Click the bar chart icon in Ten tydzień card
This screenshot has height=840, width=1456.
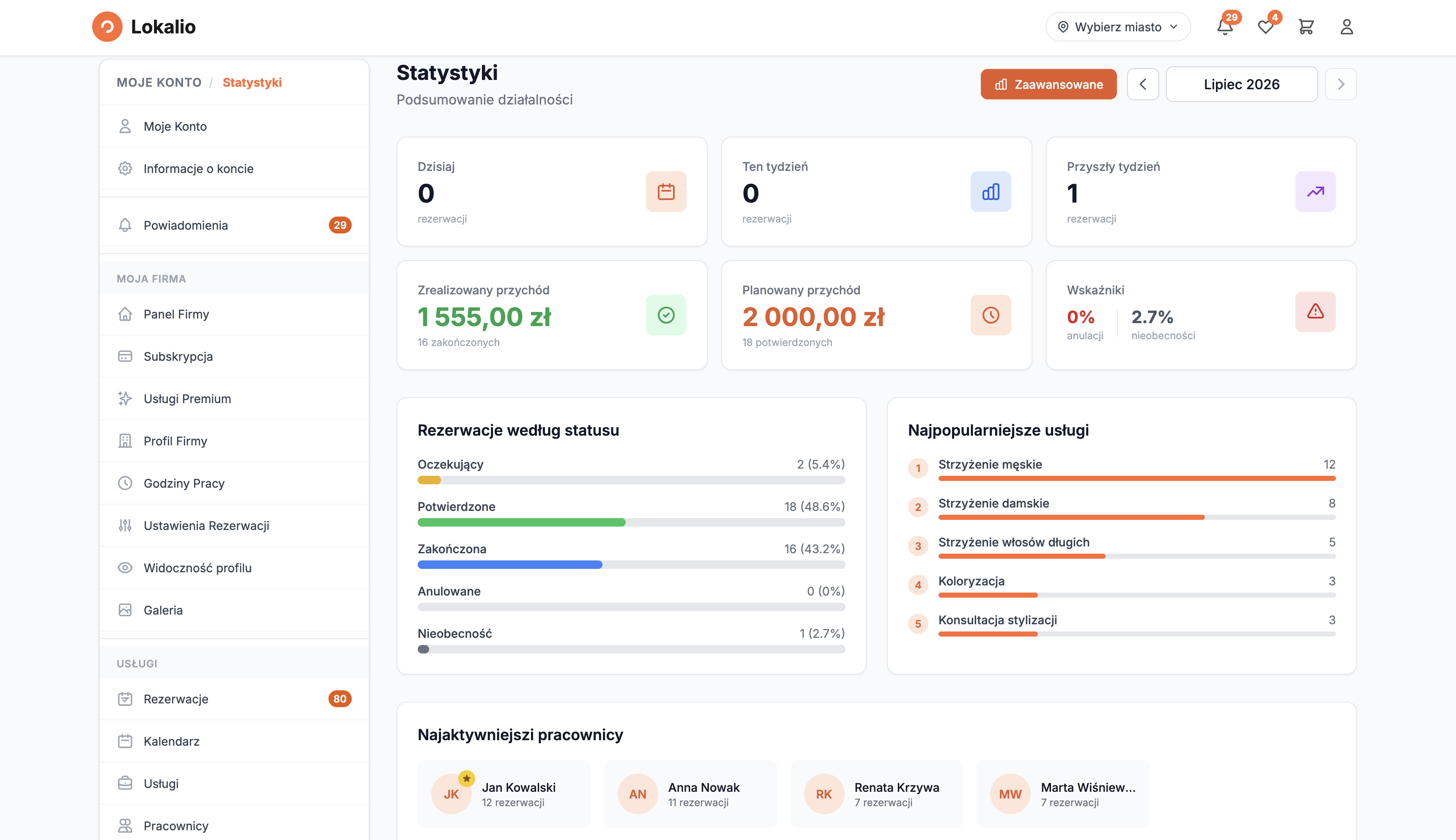point(991,192)
